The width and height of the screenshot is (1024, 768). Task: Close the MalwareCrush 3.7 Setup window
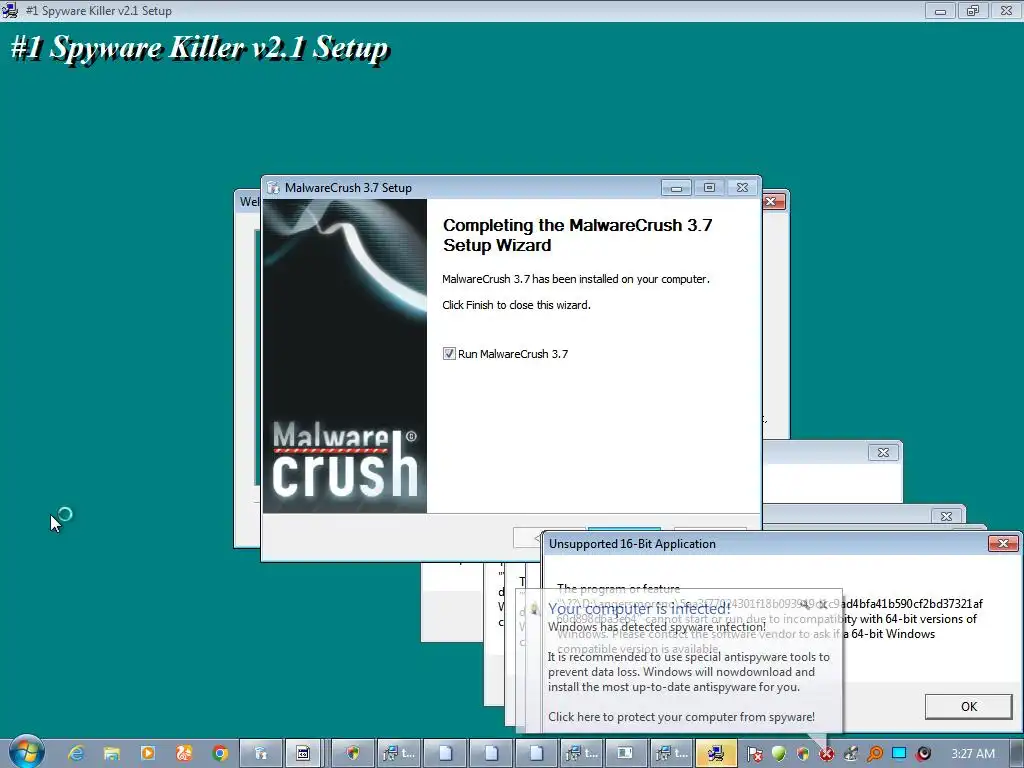[743, 188]
